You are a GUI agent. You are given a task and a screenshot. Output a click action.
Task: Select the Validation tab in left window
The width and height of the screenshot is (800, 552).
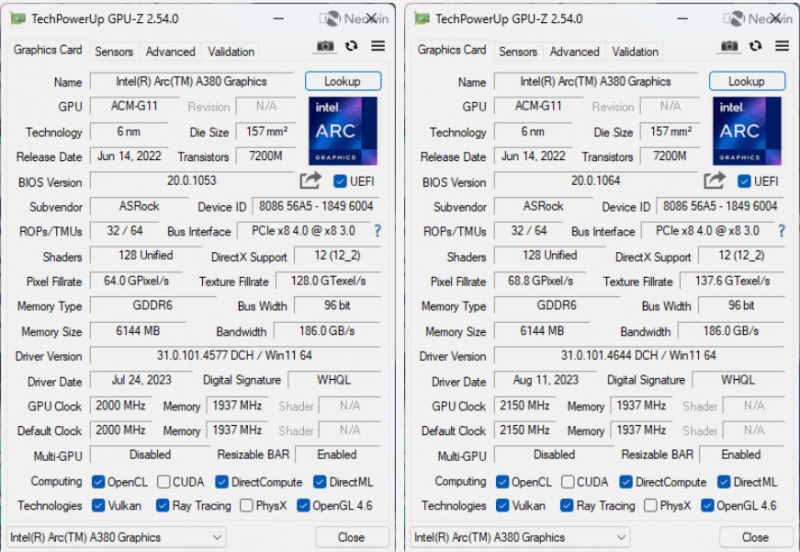(231, 52)
